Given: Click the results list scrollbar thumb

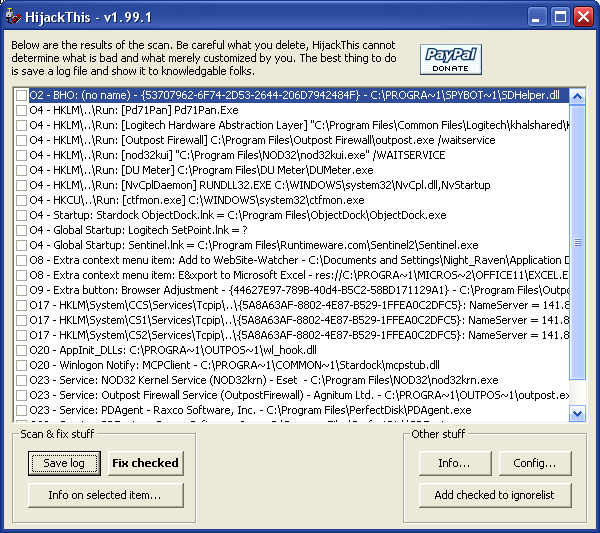Looking at the screenshot, I should 577,242.
